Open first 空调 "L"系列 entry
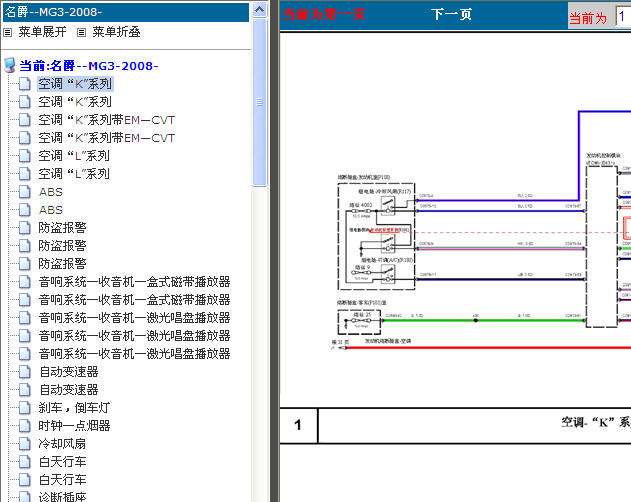 point(74,156)
